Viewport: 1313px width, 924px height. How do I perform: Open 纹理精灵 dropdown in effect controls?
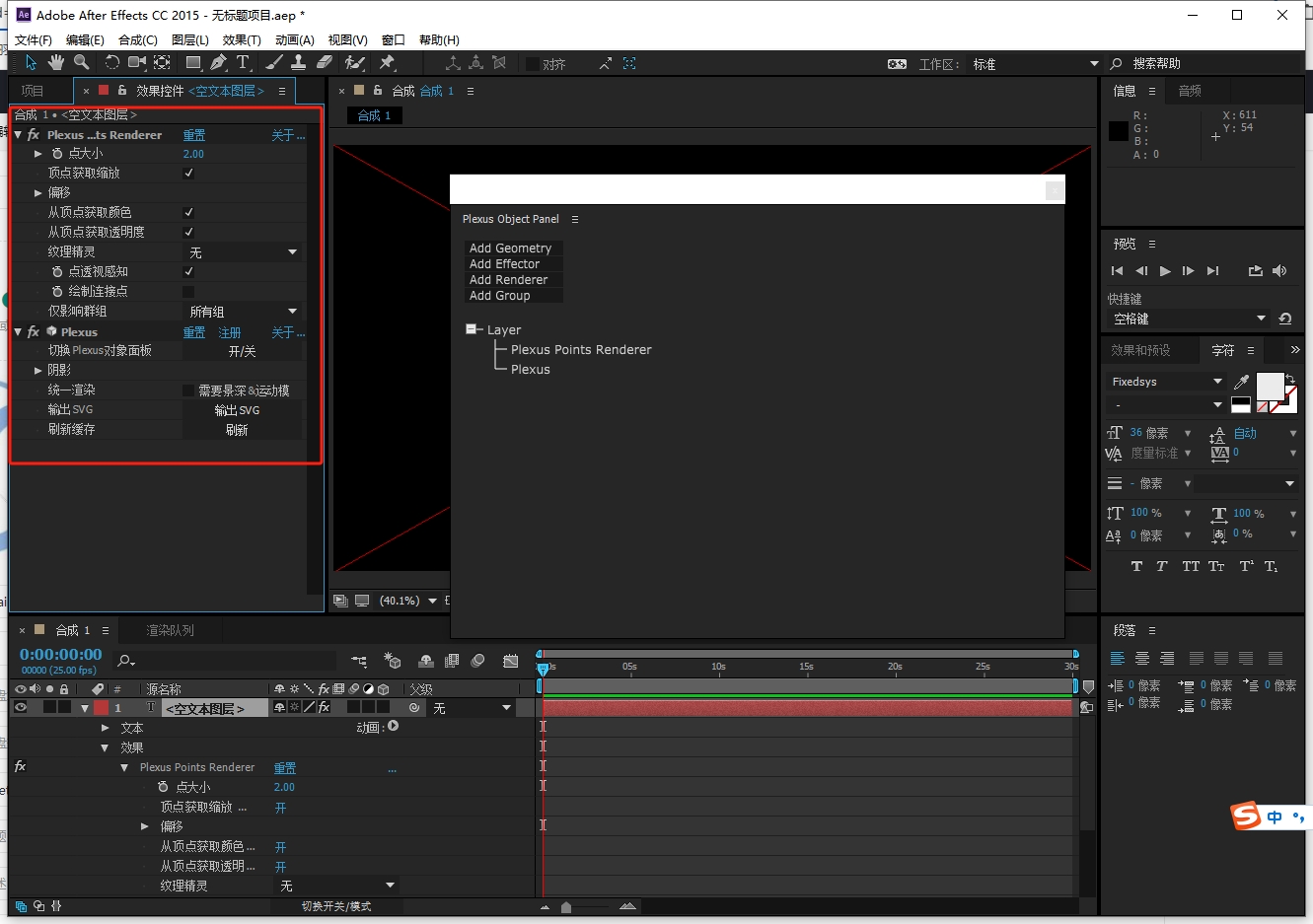click(243, 252)
